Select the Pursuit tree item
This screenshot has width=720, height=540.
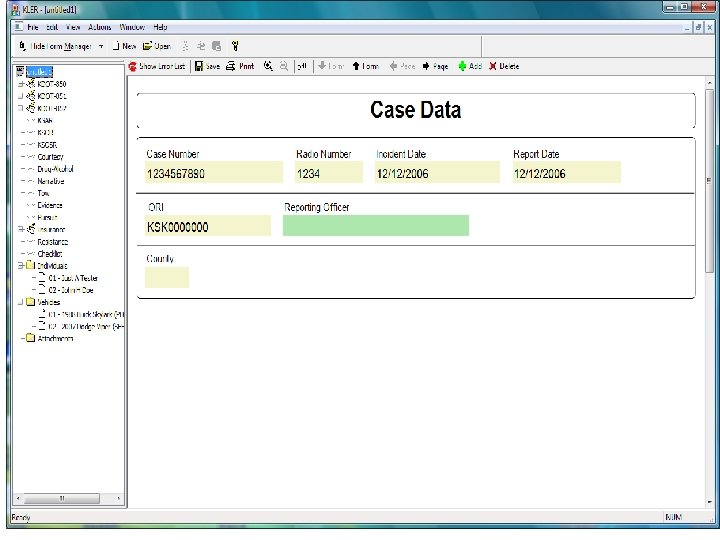click(47, 217)
